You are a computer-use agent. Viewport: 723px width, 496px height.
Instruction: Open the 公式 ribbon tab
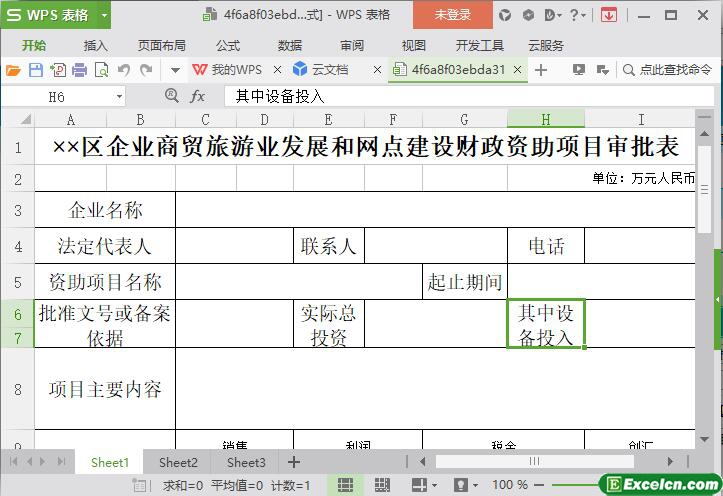227,45
